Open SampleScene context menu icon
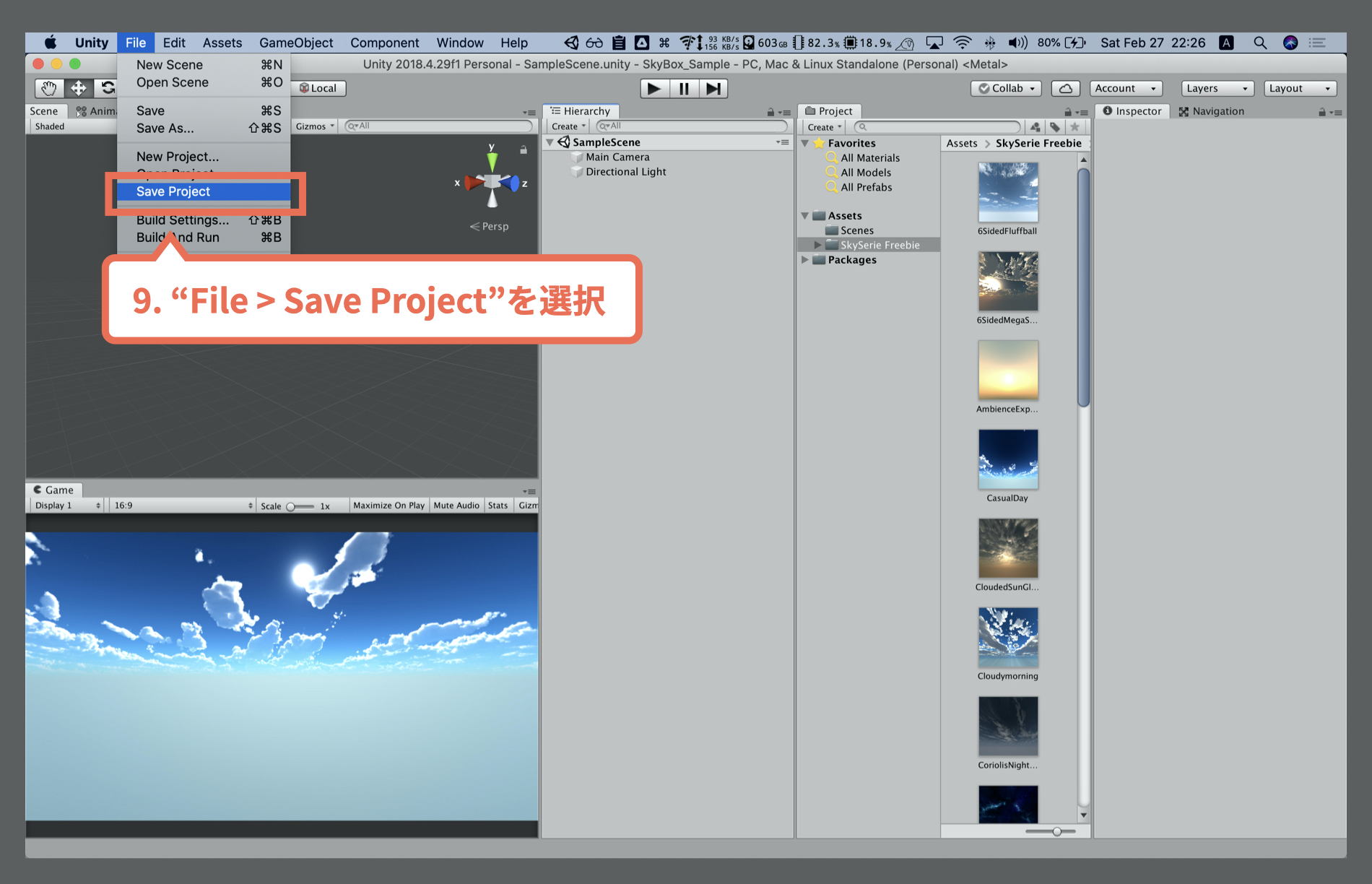 click(783, 142)
